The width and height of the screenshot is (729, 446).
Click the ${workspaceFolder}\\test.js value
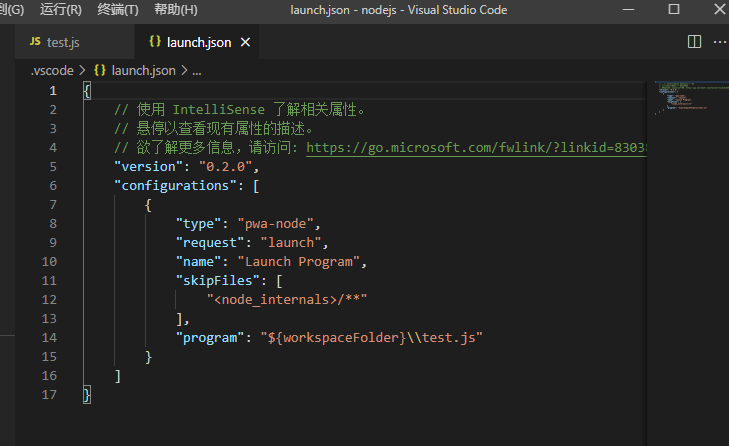click(371, 338)
